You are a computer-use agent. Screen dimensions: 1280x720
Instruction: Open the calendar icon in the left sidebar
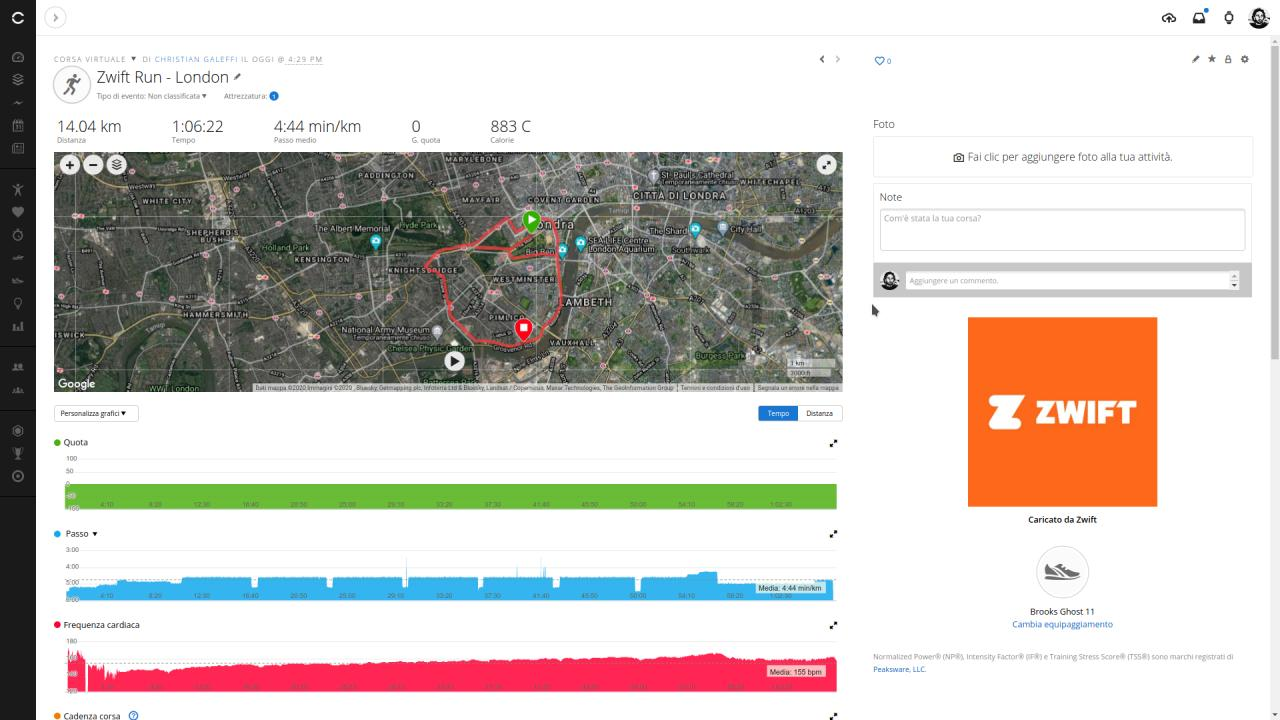(17, 124)
